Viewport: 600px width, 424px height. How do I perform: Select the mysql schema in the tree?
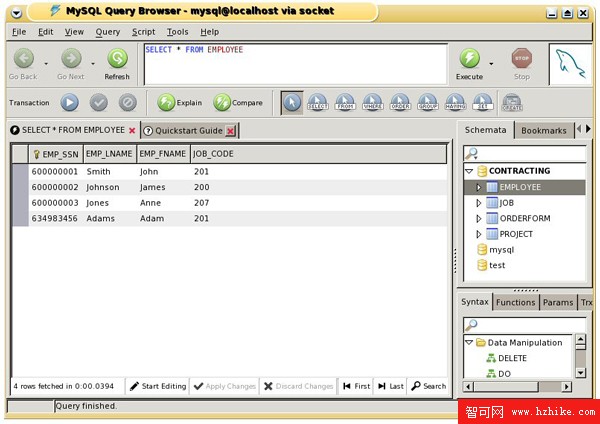point(501,250)
